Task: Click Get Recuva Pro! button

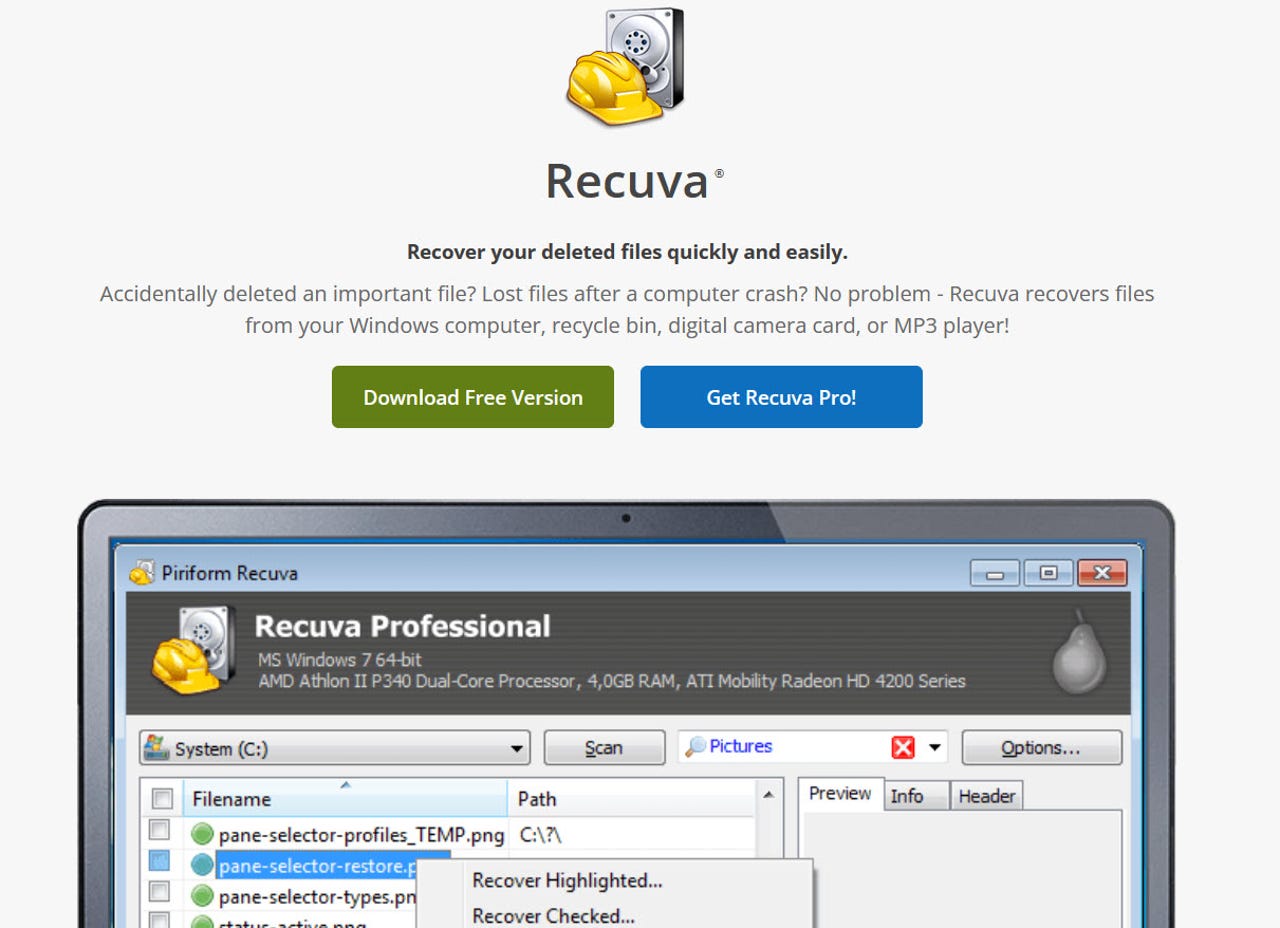Action: pyautogui.click(x=781, y=397)
